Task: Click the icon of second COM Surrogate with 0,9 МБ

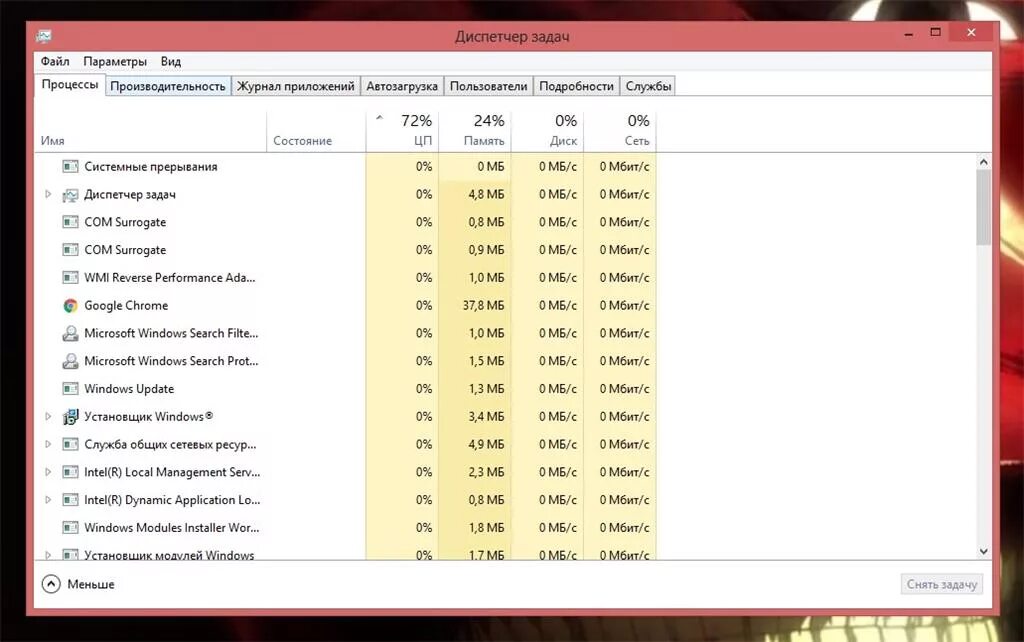Action: pyautogui.click(x=70, y=250)
